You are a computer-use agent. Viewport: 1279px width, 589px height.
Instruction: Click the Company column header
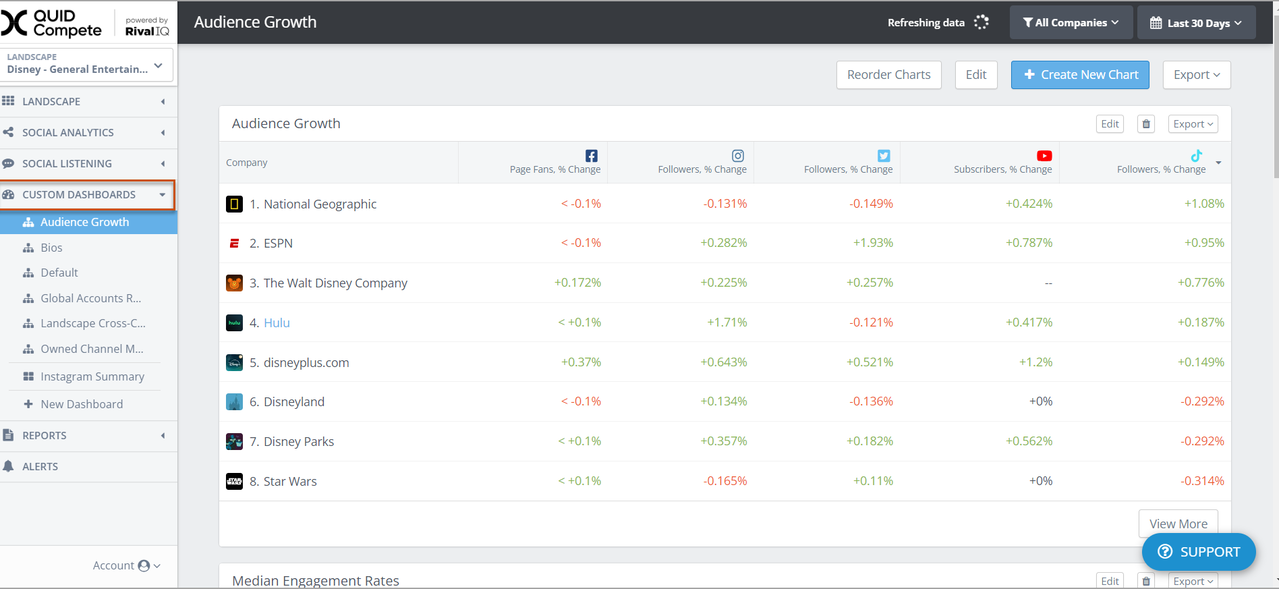click(247, 162)
